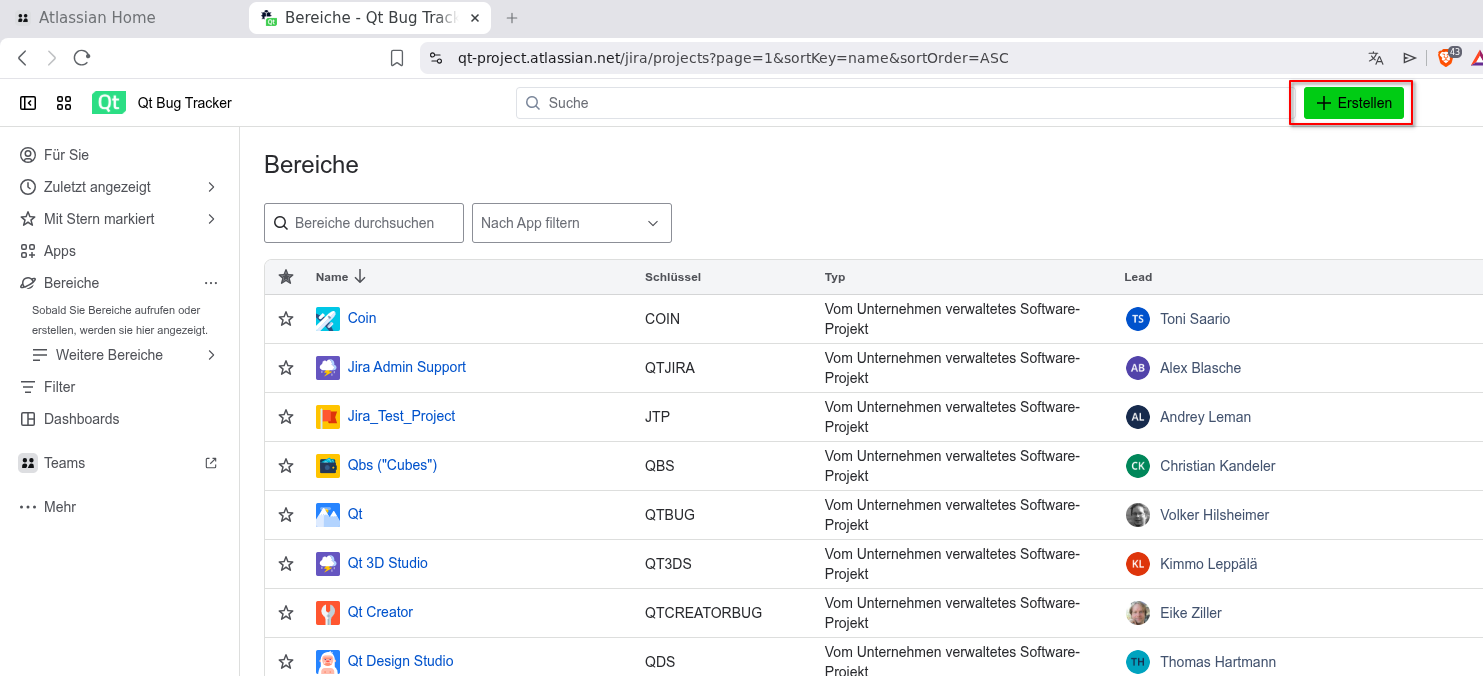Image resolution: width=1483 pixels, height=676 pixels.
Task: Toggle the star for Jira Admin Support
Action: tap(286, 368)
